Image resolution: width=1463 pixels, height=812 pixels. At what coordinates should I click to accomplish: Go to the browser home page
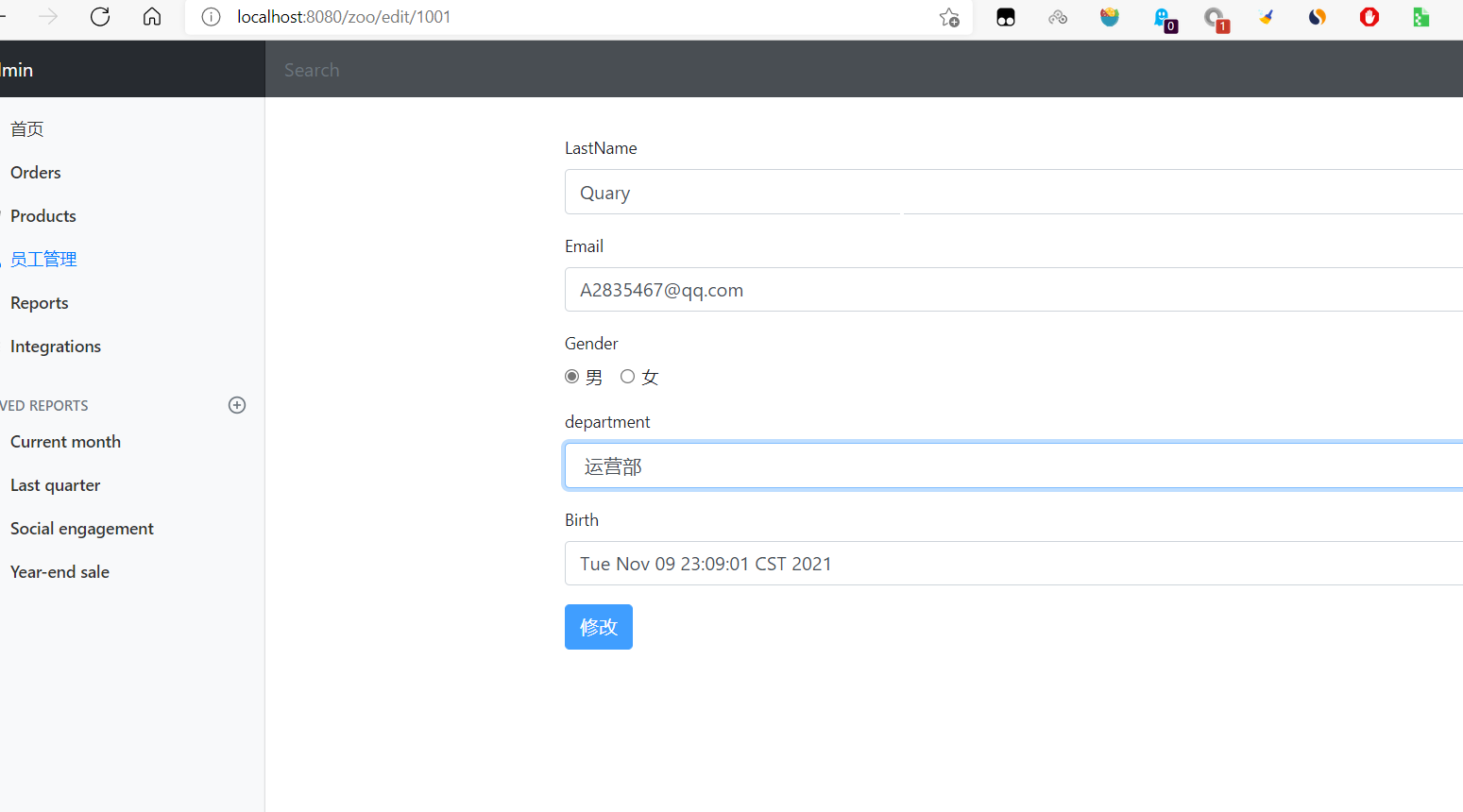point(152,17)
